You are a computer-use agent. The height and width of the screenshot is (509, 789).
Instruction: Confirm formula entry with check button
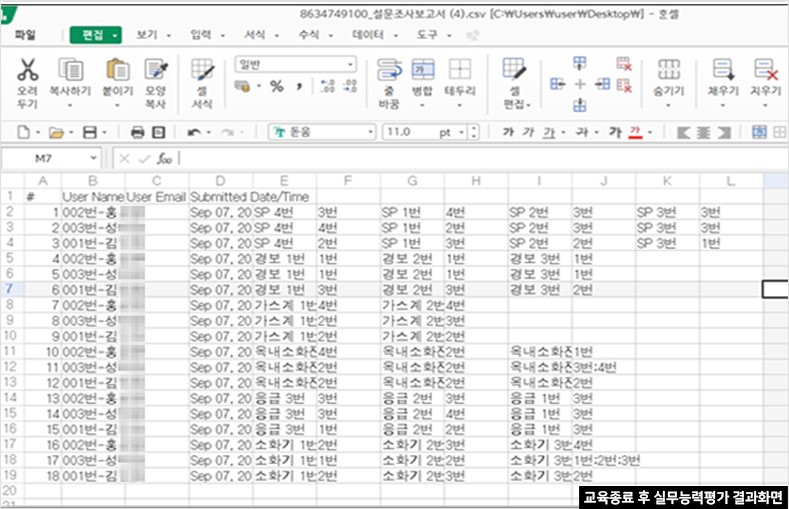click(x=144, y=158)
